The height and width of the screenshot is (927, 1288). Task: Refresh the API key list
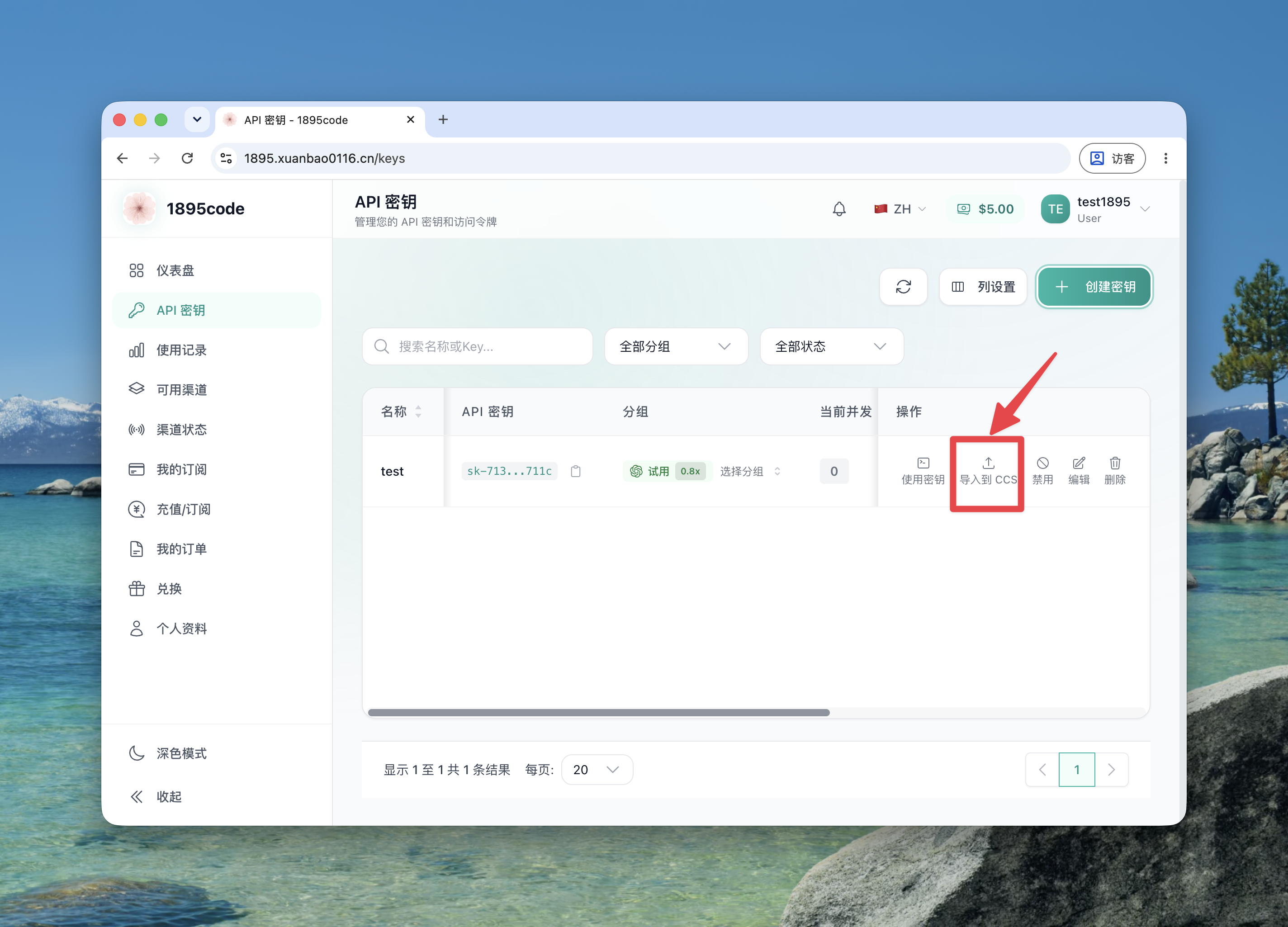[903, 287]
